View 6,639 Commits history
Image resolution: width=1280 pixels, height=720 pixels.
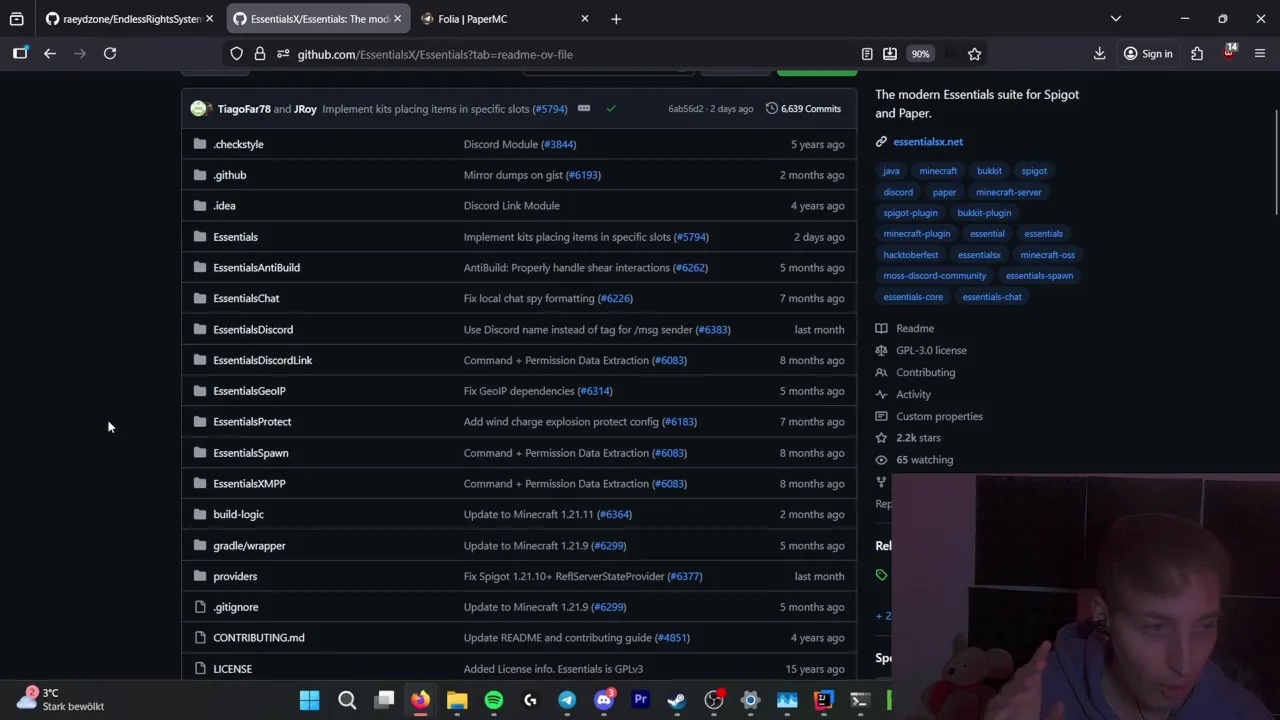pos(803,108)
